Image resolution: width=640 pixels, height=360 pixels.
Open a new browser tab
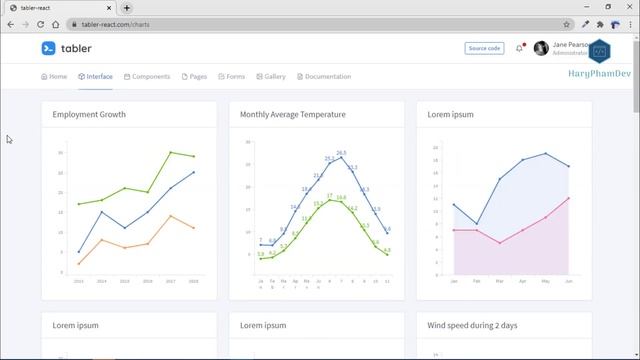pos(127,8)
